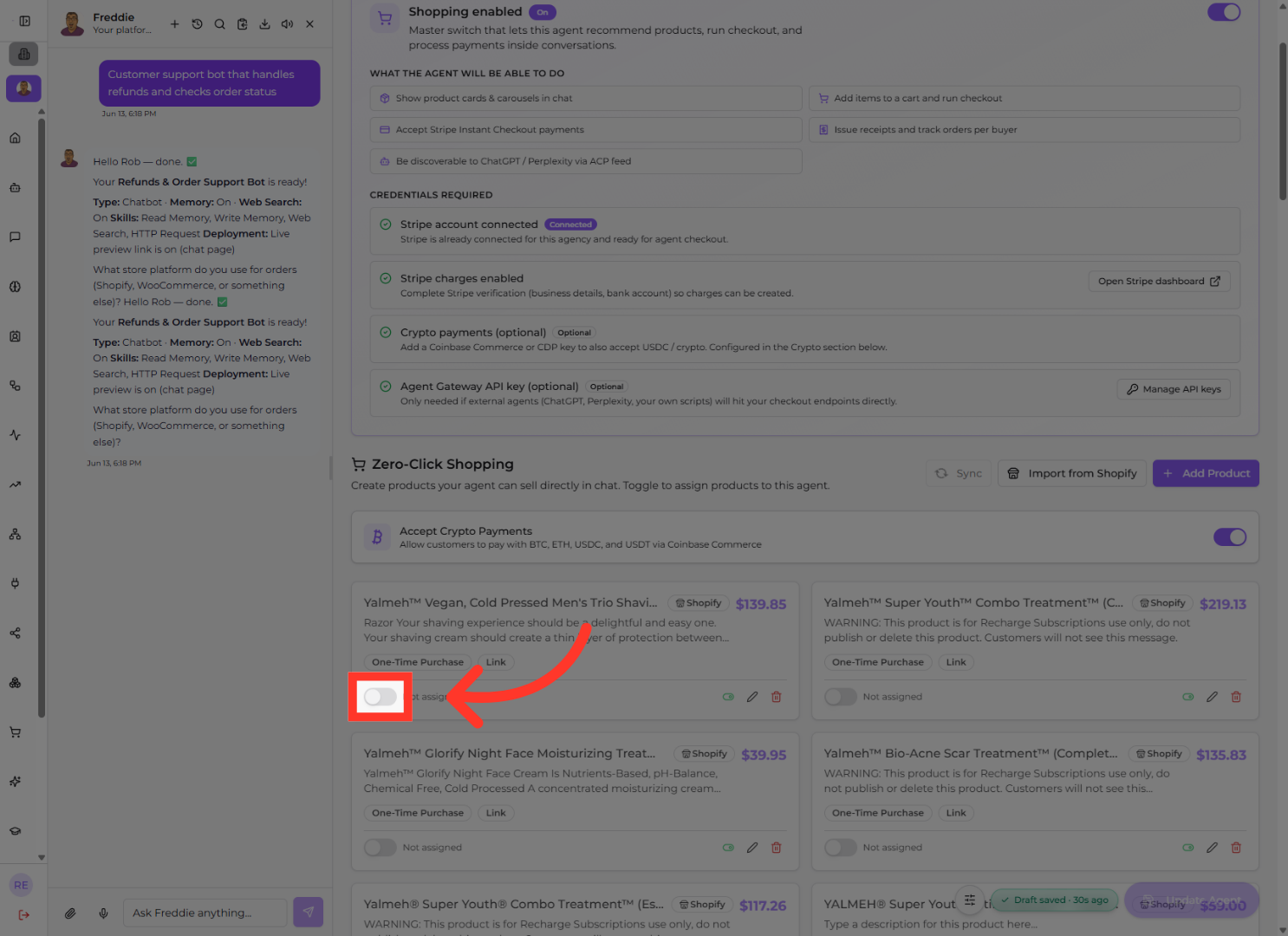Open the plug integrations sidebar icon
Viewport: 1288px width, 936px height.
[15, 583]
